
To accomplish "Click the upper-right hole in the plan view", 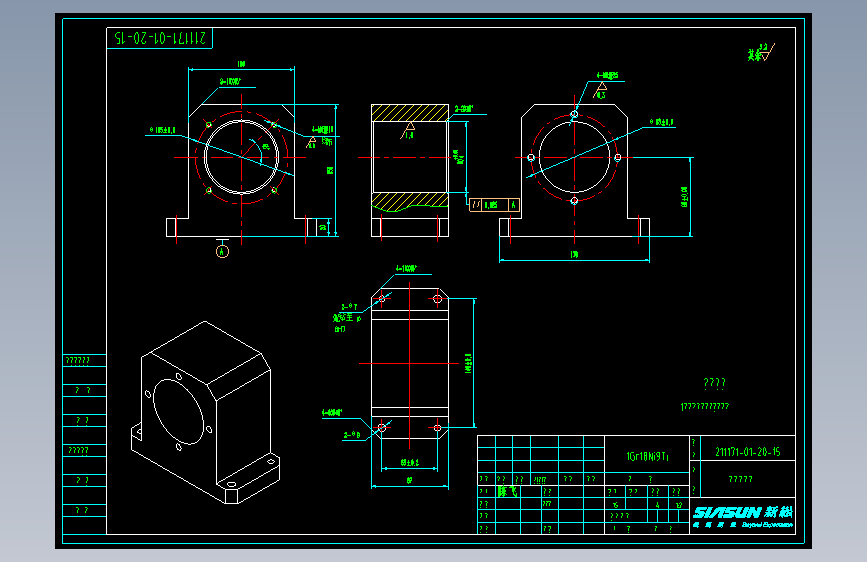I will click(437, 299).
